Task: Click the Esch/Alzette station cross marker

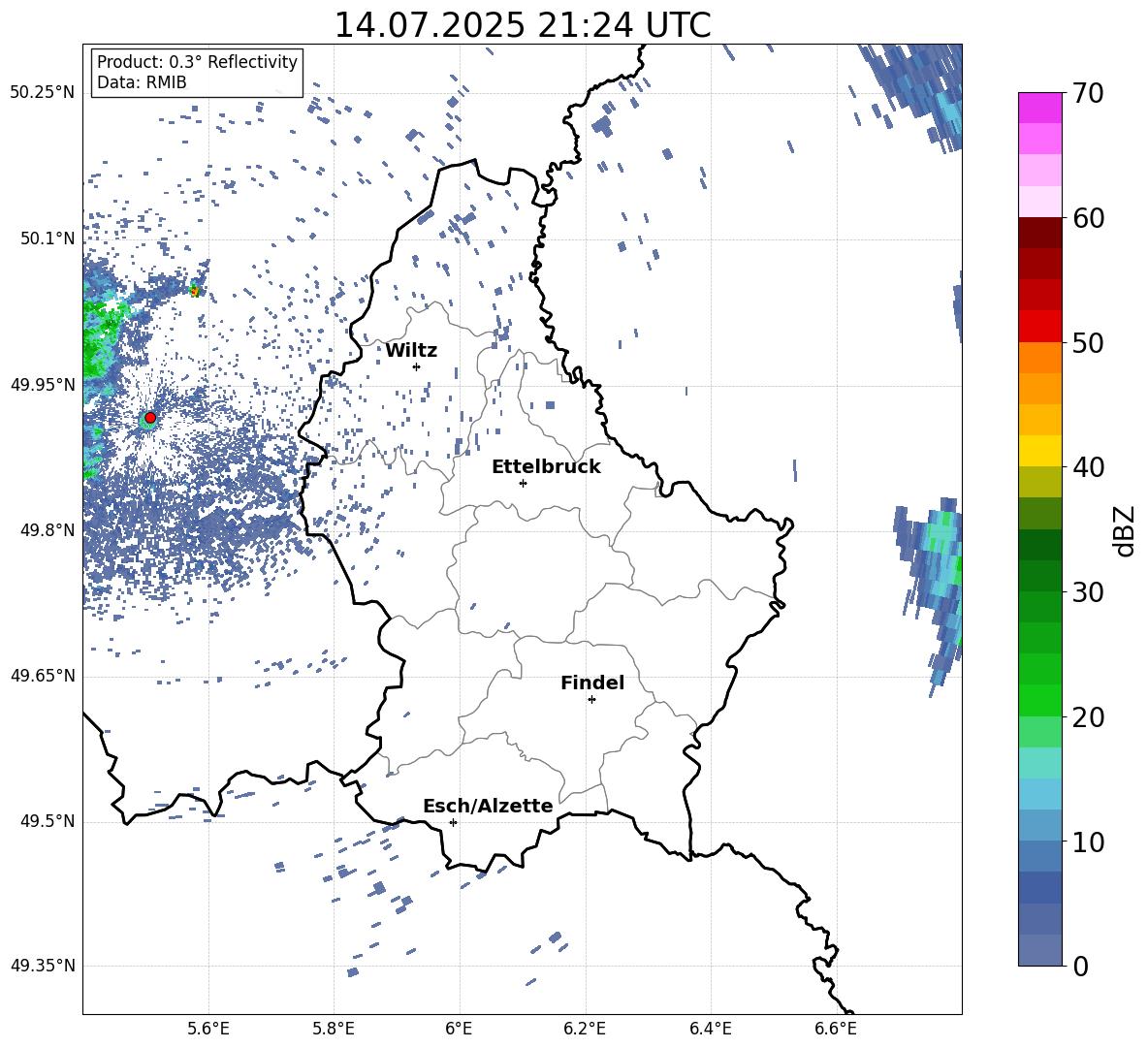Action: pyautogui.click(x=453, y=822)
